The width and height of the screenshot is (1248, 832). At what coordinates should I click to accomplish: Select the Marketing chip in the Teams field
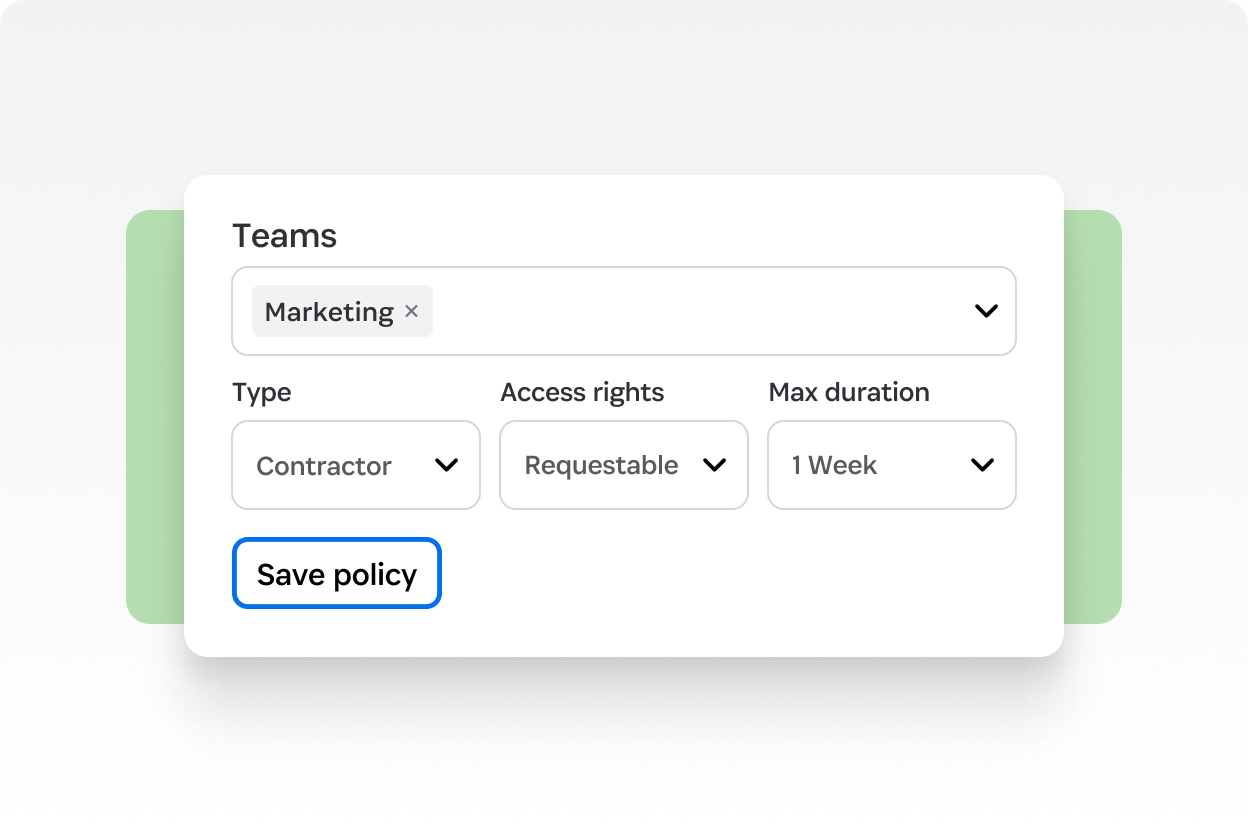pyautogui.click(x=328, y=312)
